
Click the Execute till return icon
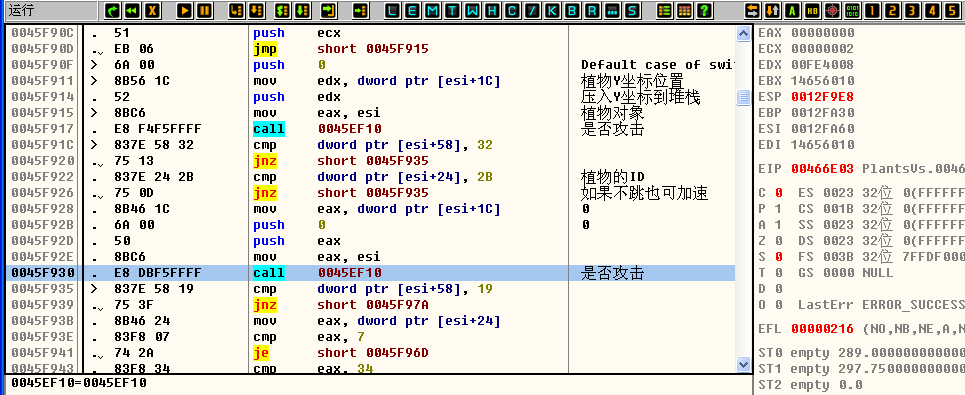pyautogui.click(x=329, y=10)
